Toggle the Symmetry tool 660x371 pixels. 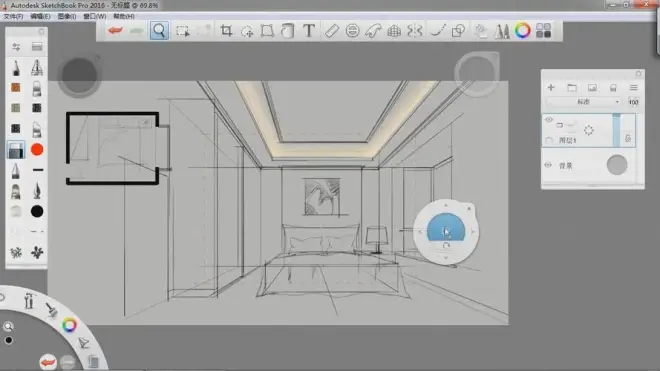(415, 31)
